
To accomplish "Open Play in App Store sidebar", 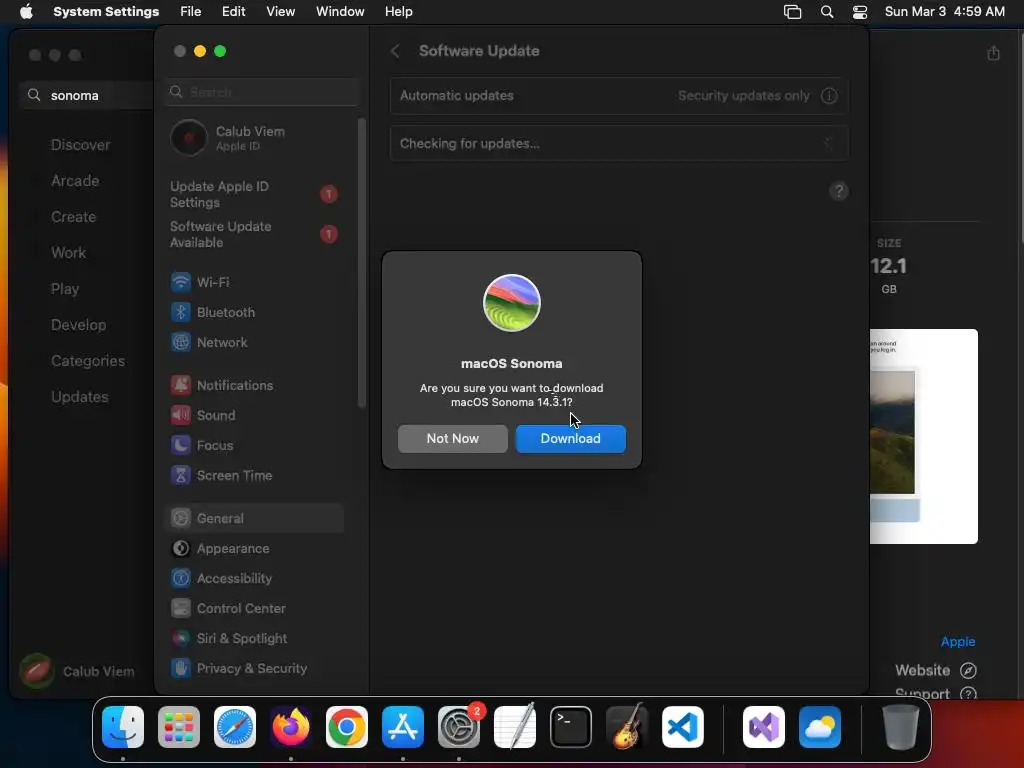I will (x=65, y=289).
